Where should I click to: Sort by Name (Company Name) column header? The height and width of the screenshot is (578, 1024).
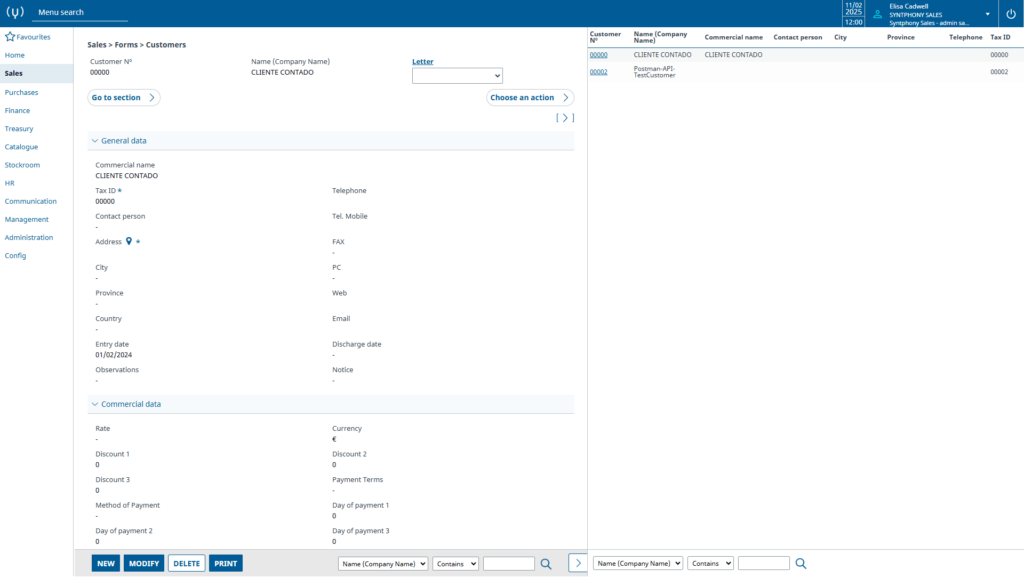660,37
